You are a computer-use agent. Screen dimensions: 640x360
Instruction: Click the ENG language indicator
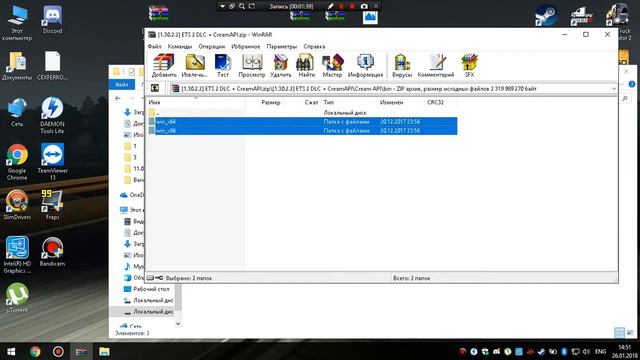coord(600,351)
